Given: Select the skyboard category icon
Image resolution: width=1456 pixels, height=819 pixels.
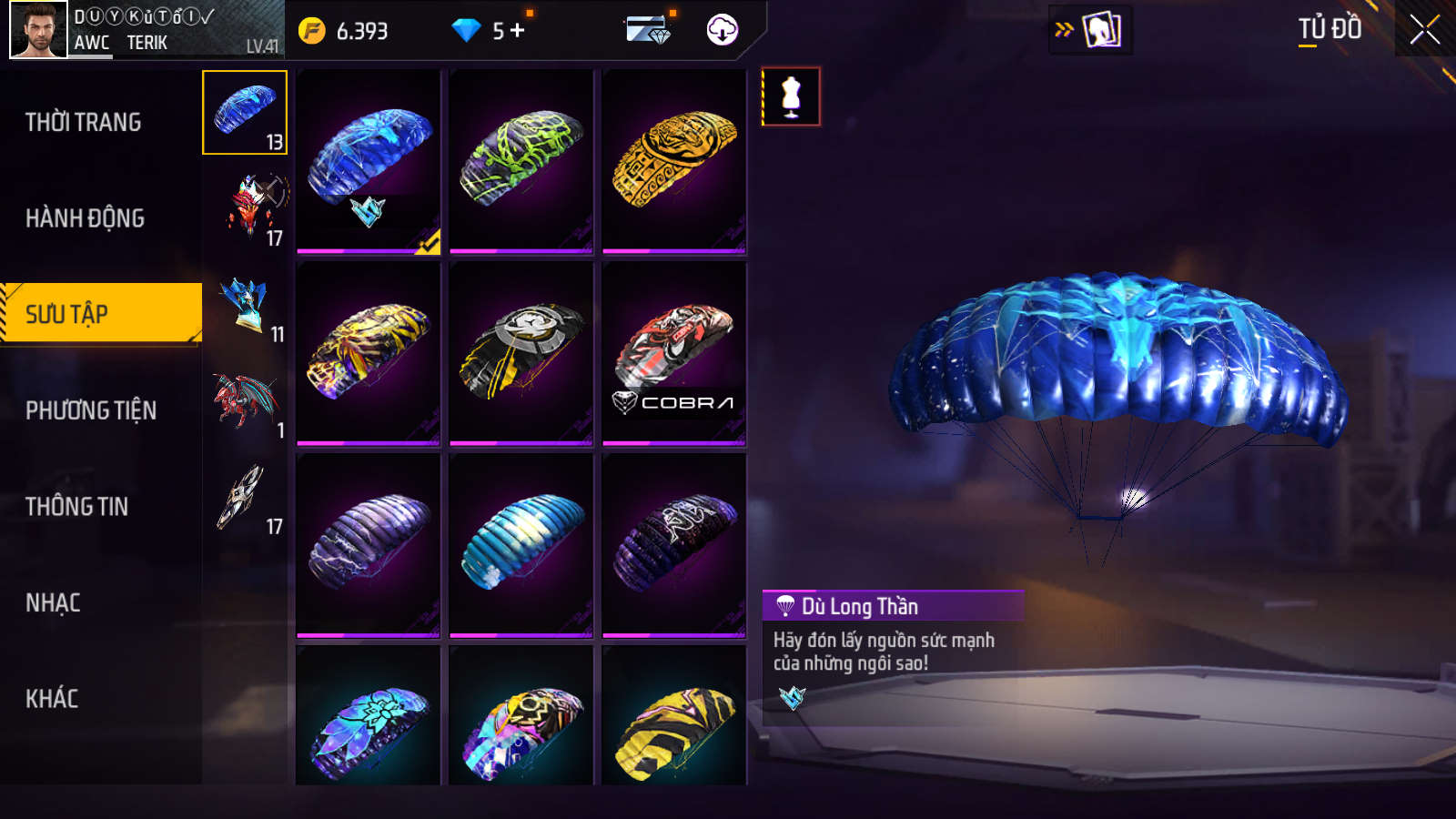Looking at the screenshot, I should point(246,497).
